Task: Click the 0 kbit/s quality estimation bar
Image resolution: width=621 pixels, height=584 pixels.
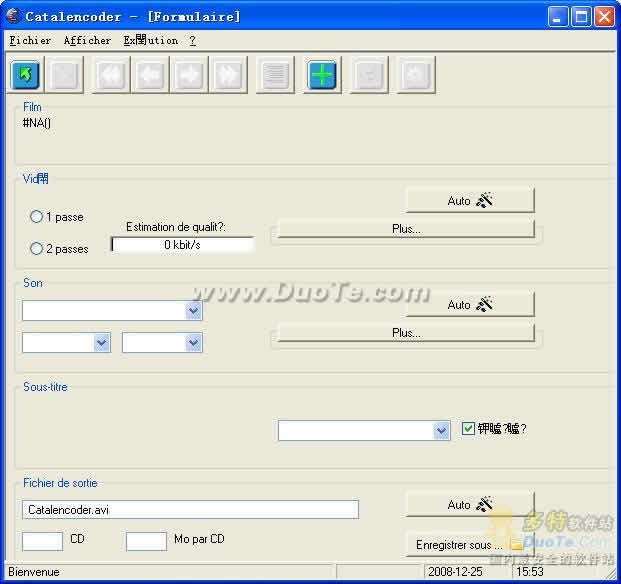Action: [183, 245]
